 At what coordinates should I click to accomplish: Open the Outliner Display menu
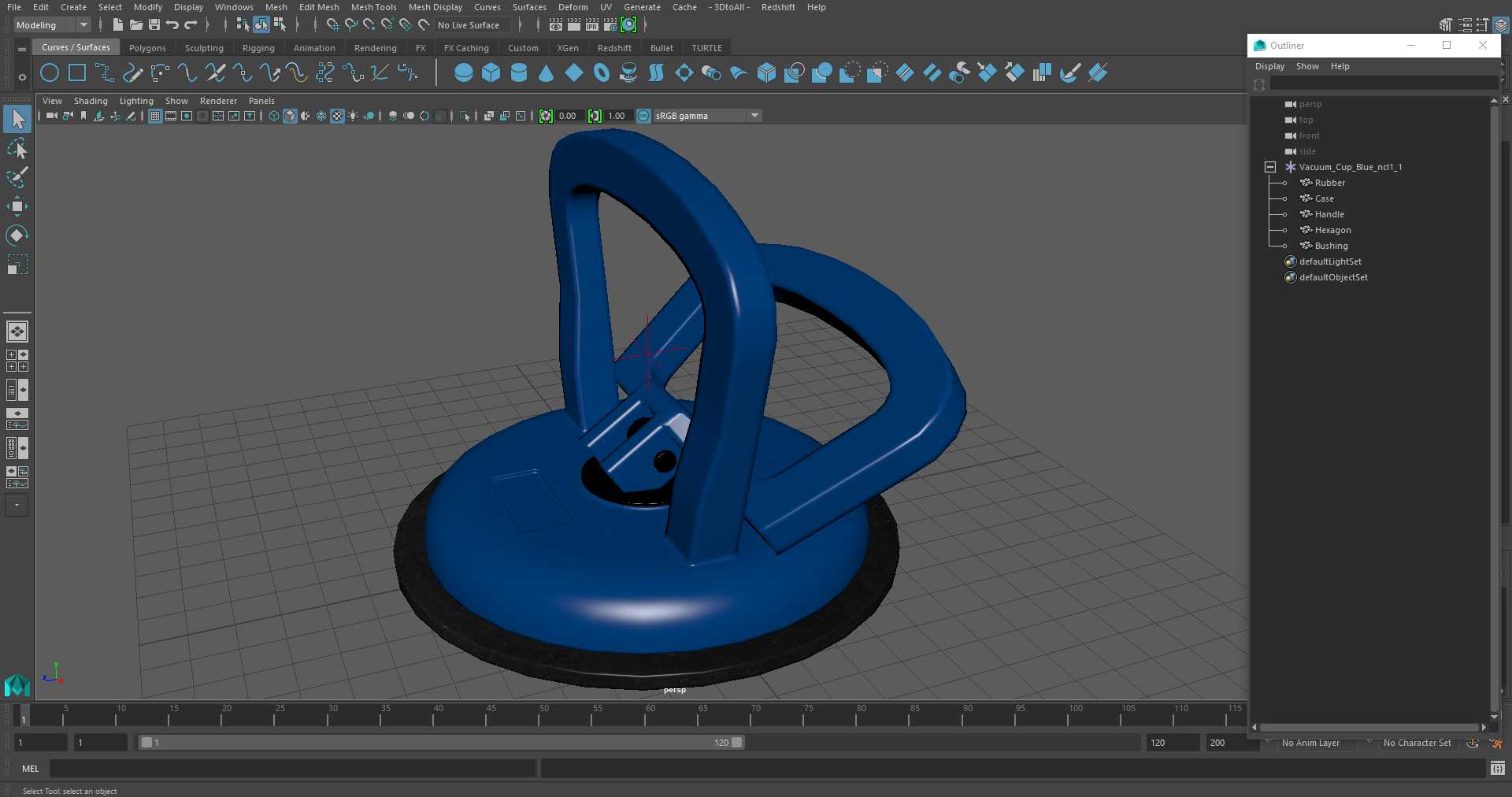(1269, 66)
